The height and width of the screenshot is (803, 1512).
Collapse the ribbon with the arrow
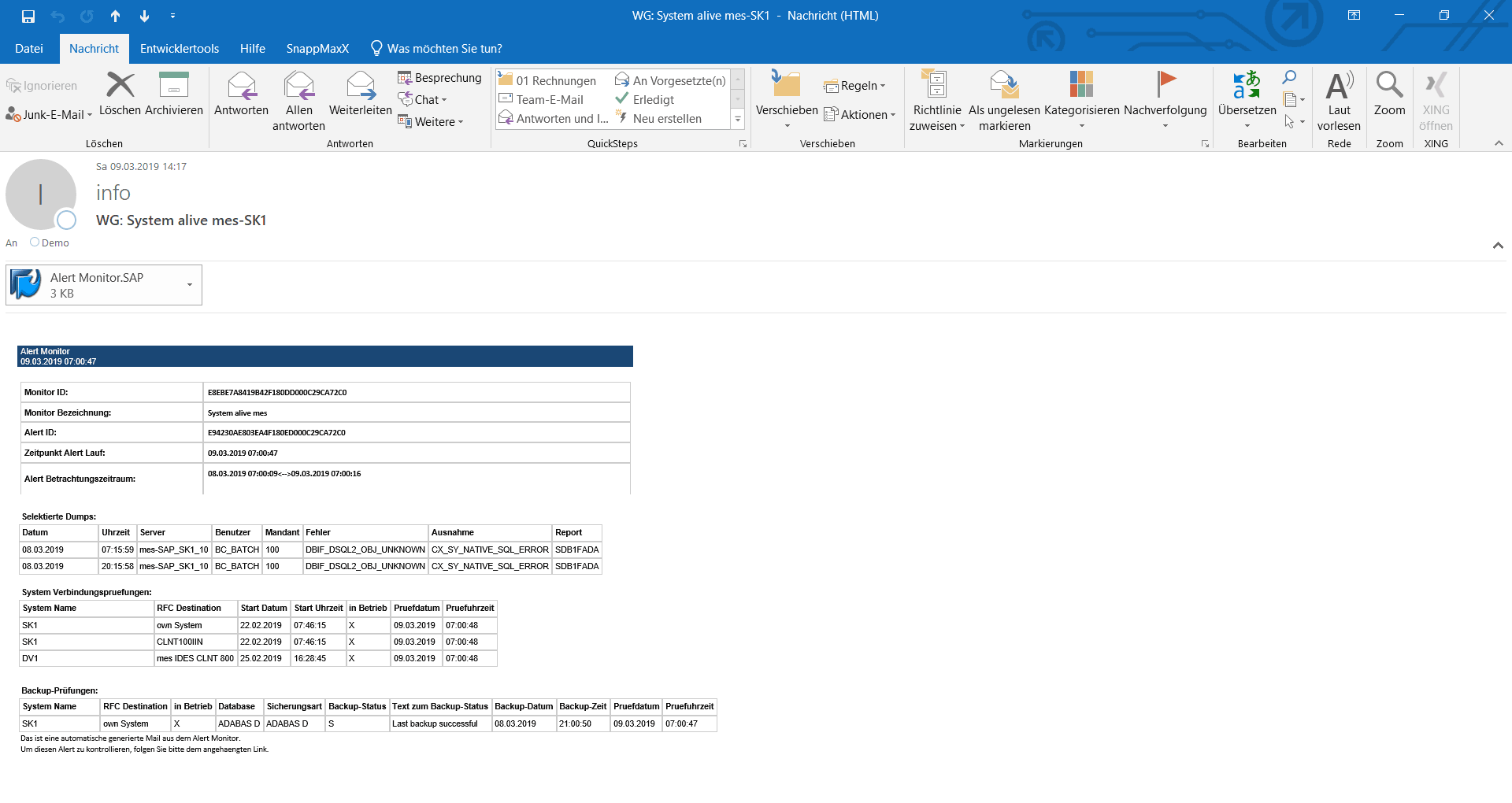pyautogui.click(x=1499, y=143)
